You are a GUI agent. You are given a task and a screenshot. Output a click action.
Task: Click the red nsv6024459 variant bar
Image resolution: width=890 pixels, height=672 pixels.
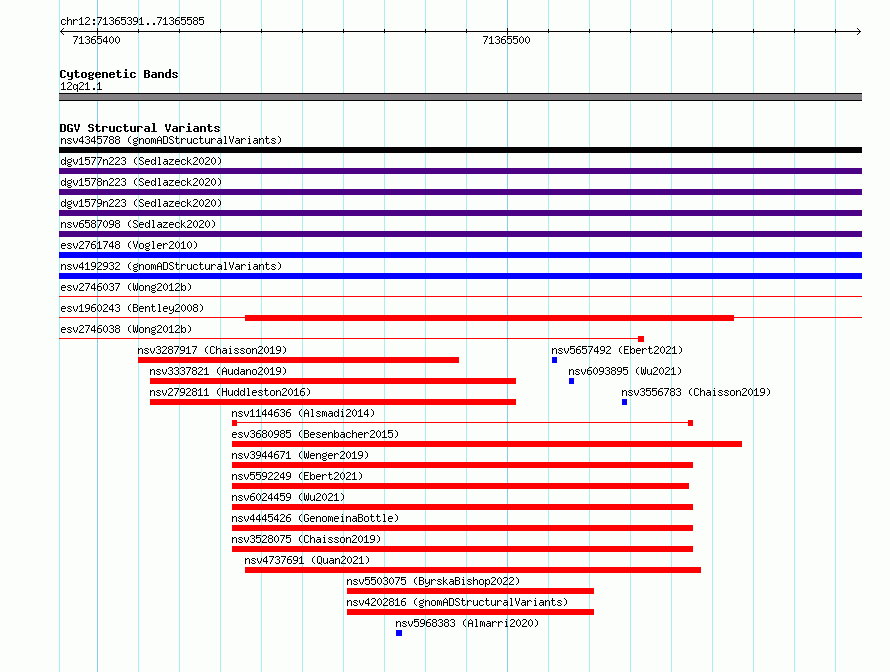click(x=463, y=507)
